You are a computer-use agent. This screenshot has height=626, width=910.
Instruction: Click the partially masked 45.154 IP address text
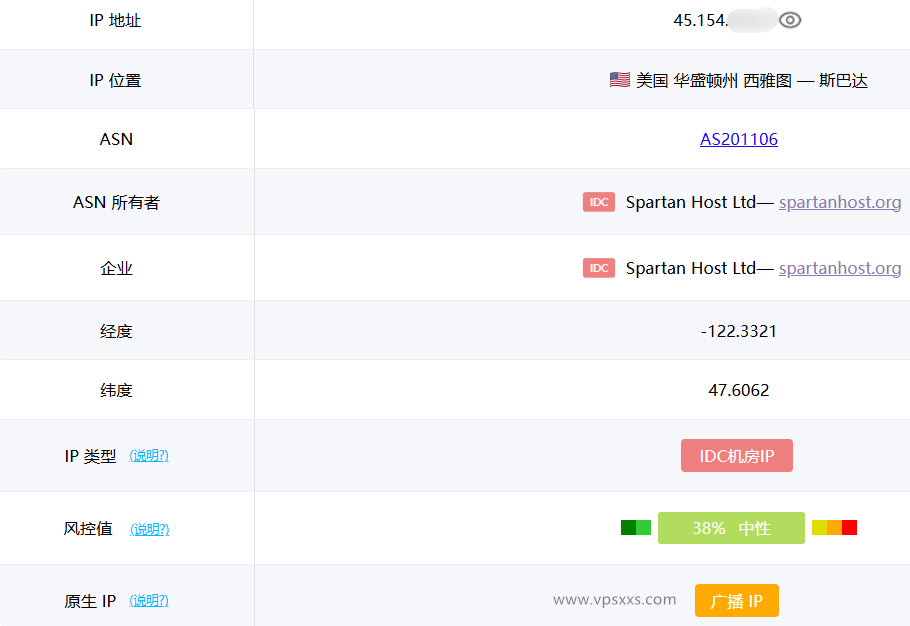(x=700, y=20)
